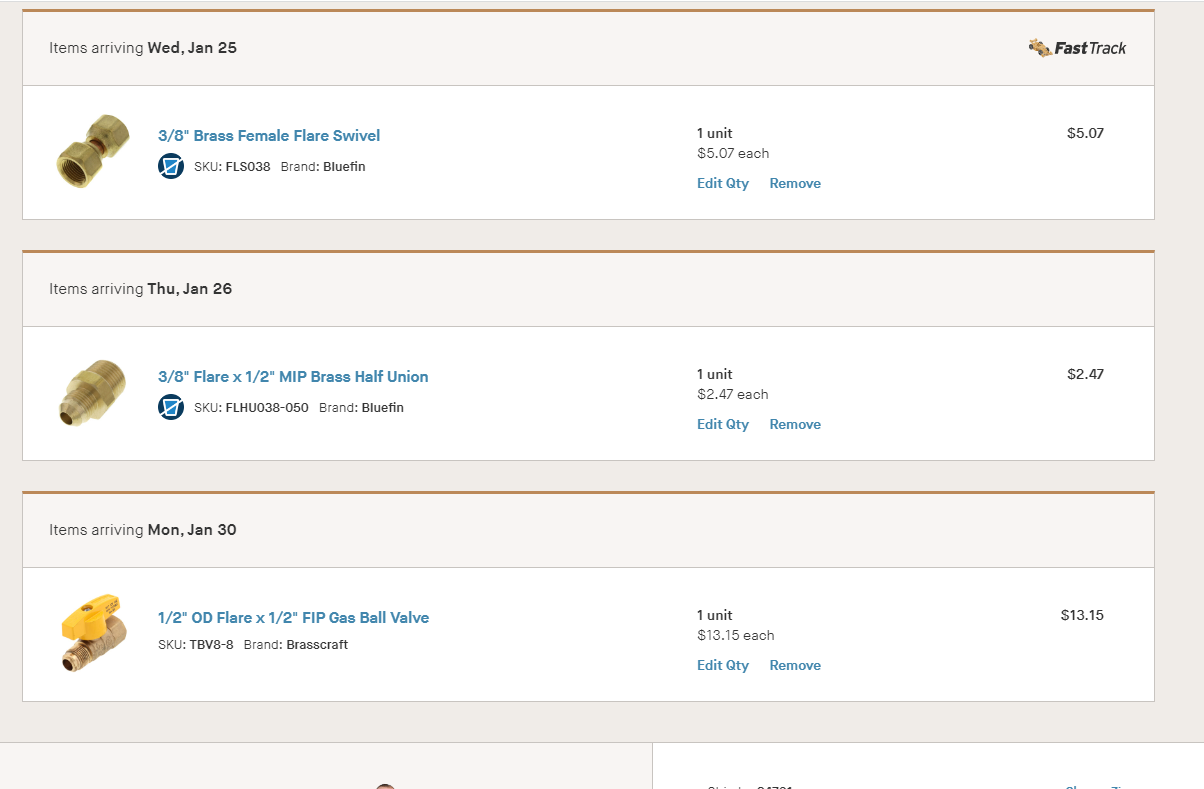Click the $5.07 total for the flare swivel
The image size is (1204, 789).
(1085, 133)
